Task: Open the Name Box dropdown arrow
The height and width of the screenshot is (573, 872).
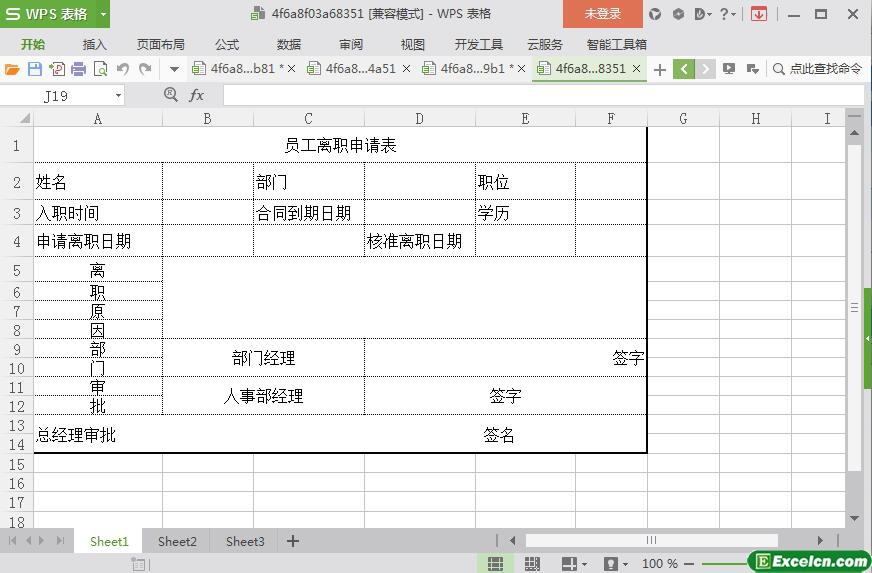Action: pyautogui.click(x=118, y=96)
